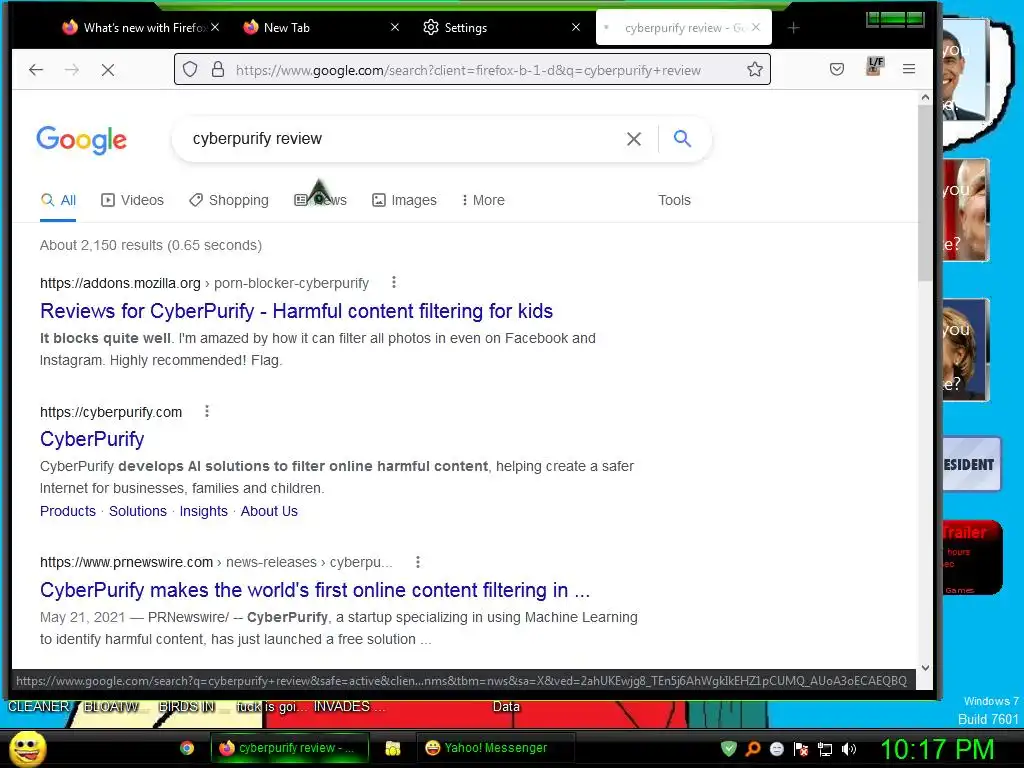Open Yahoo! Messenger taskbar button

pos(496,748)
